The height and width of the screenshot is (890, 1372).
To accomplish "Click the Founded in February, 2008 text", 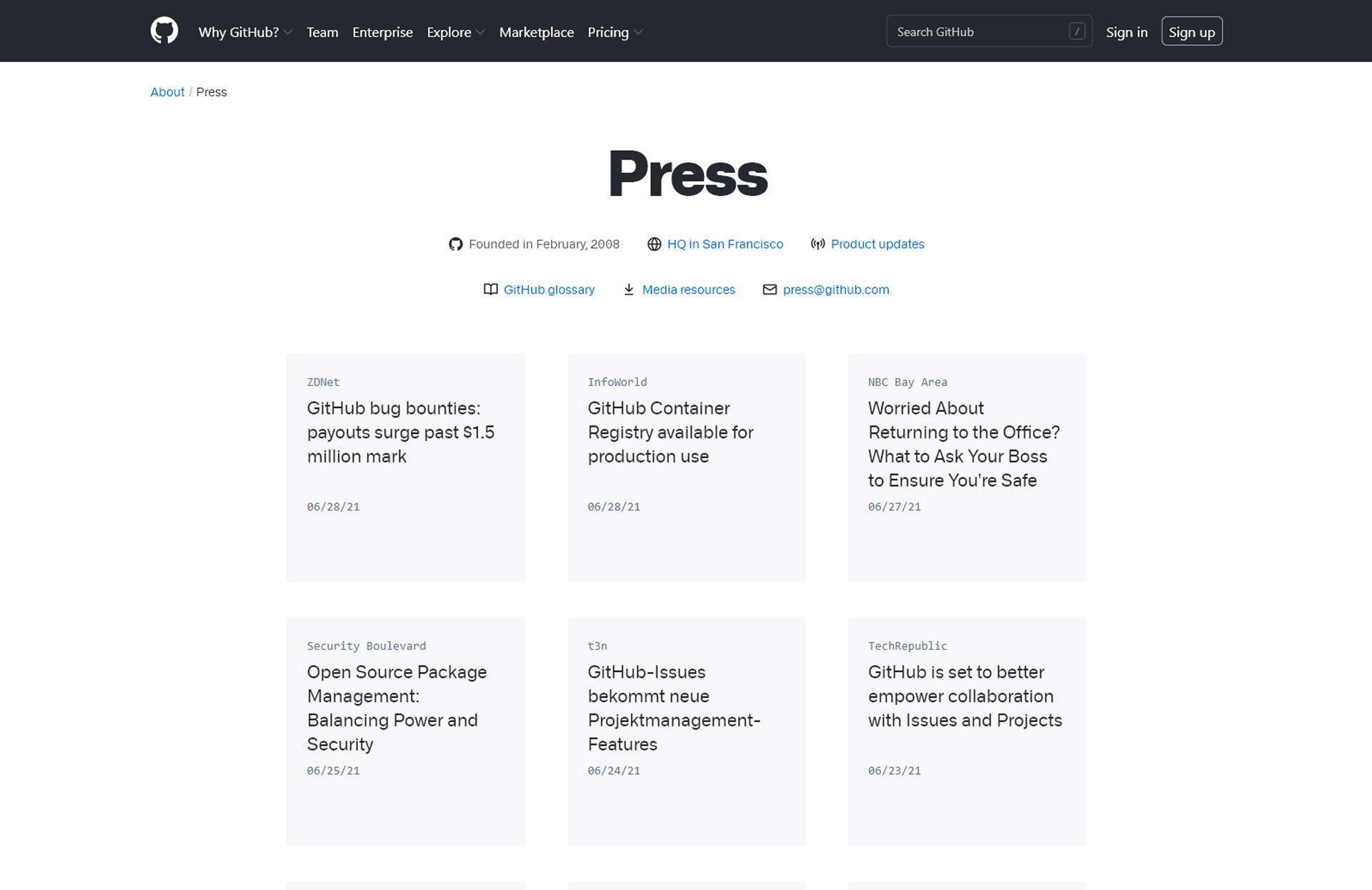I will pyautogui.click(x=544, y=244).
